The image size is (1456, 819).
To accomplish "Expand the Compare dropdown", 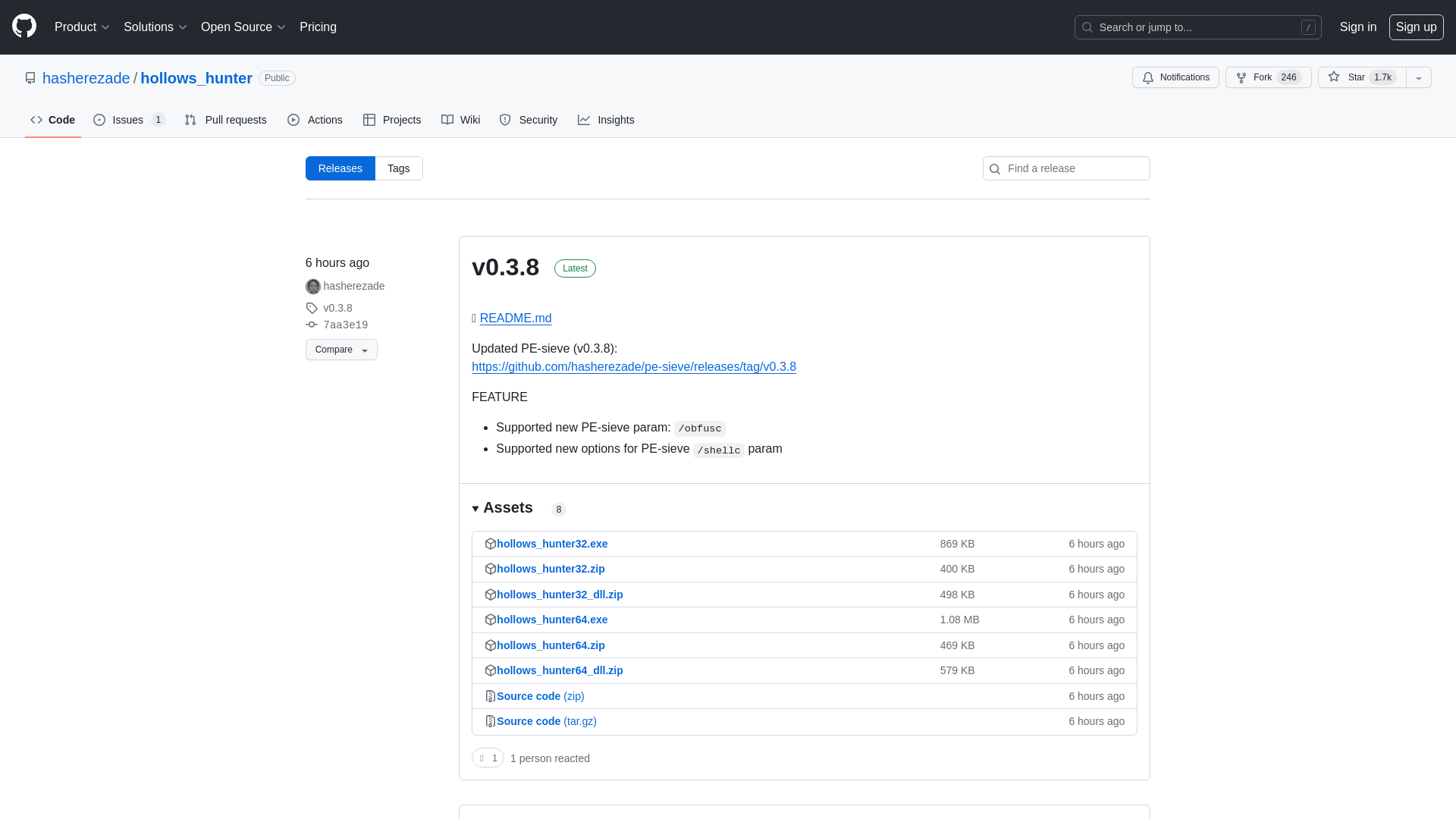I will coord(341,350).
